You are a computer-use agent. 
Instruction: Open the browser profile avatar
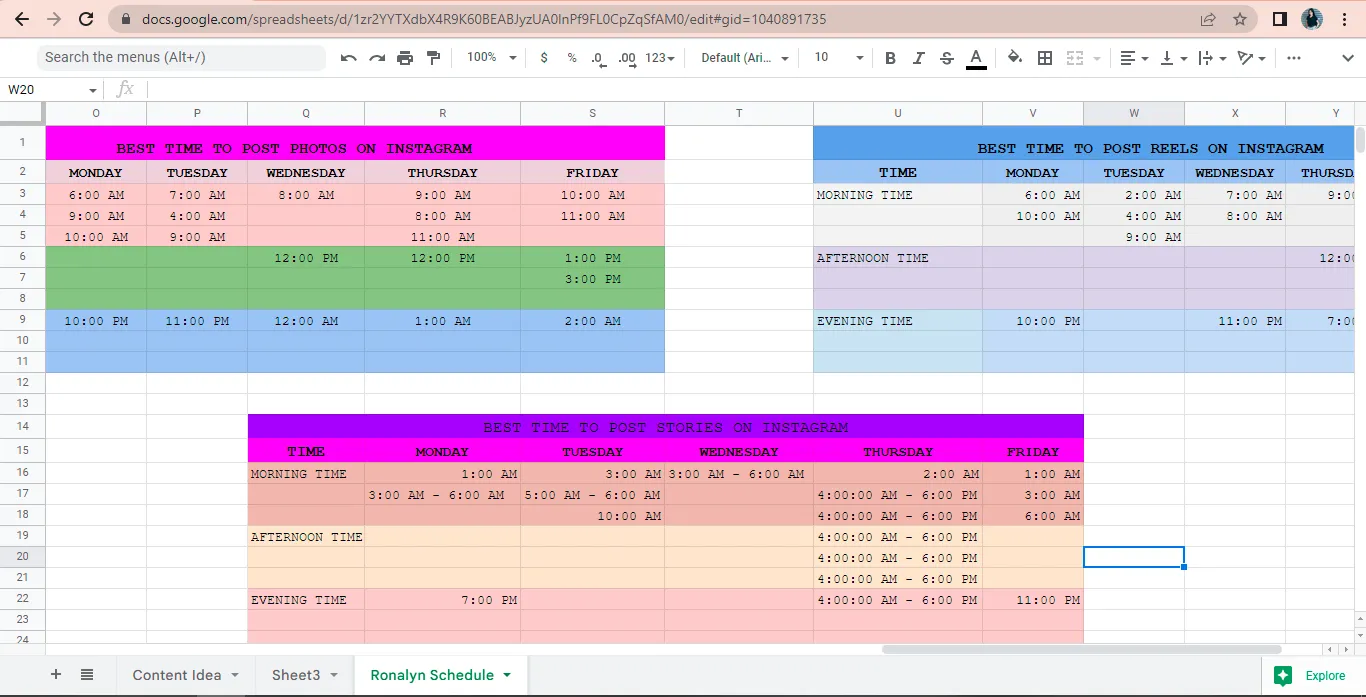click(x=1312, y=19)
